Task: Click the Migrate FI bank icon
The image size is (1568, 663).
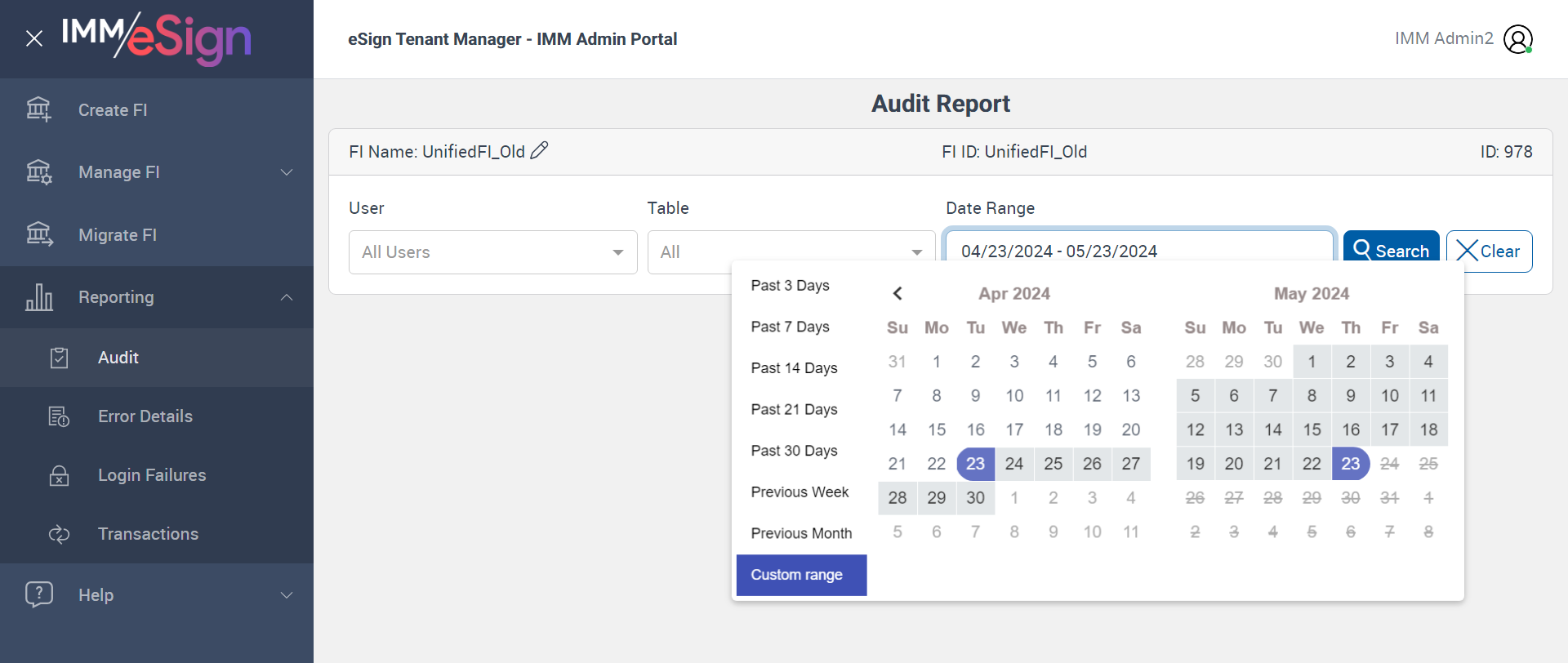Action: (38, 234)
